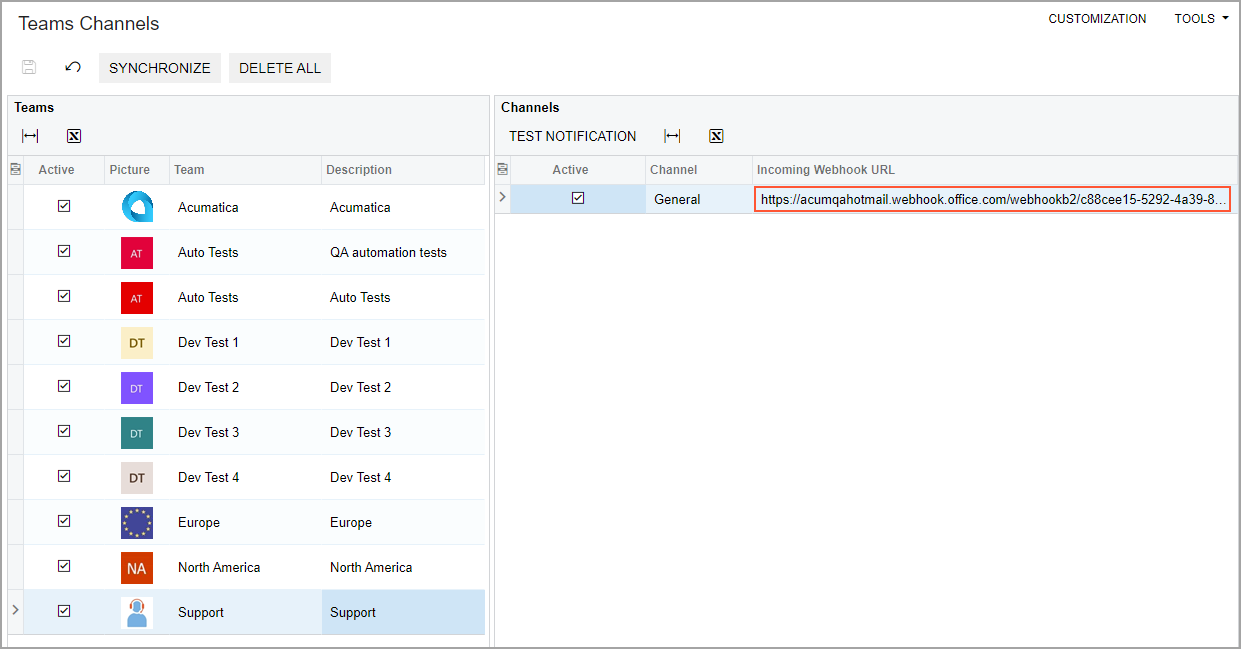
Task: Export Channels grid to Excel
Action: [716, 136]
